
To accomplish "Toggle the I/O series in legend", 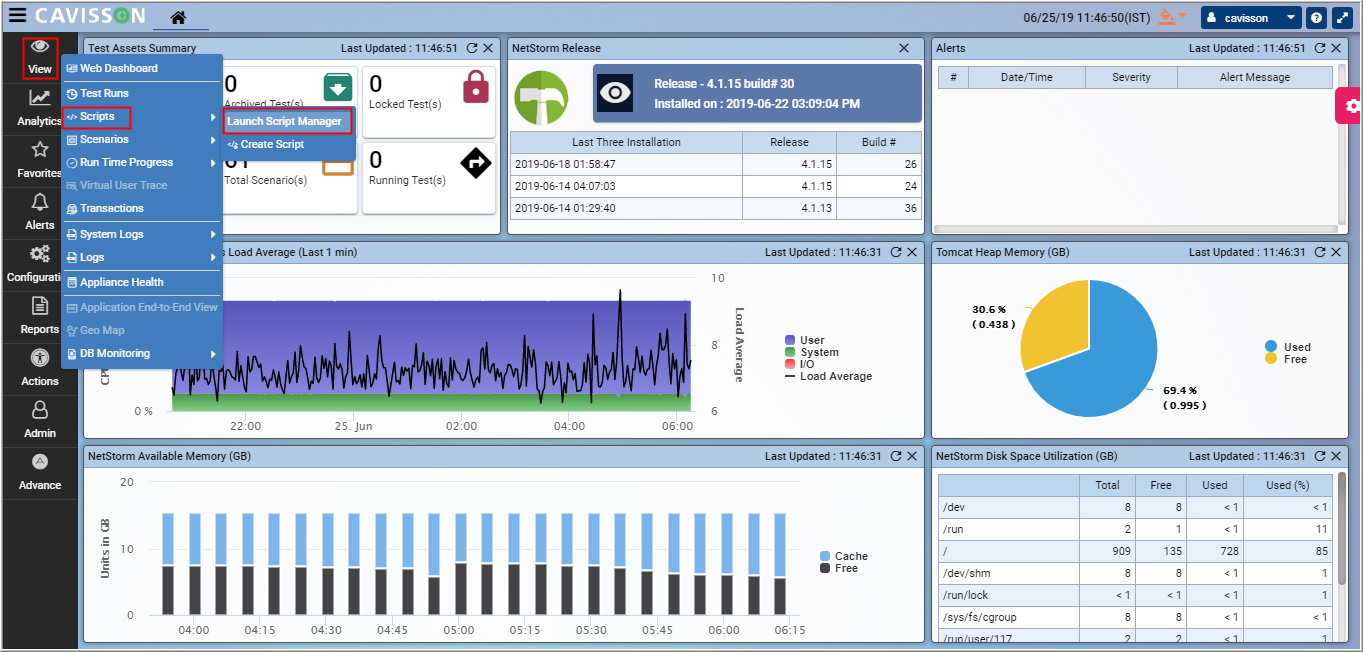I will (800, 364).
